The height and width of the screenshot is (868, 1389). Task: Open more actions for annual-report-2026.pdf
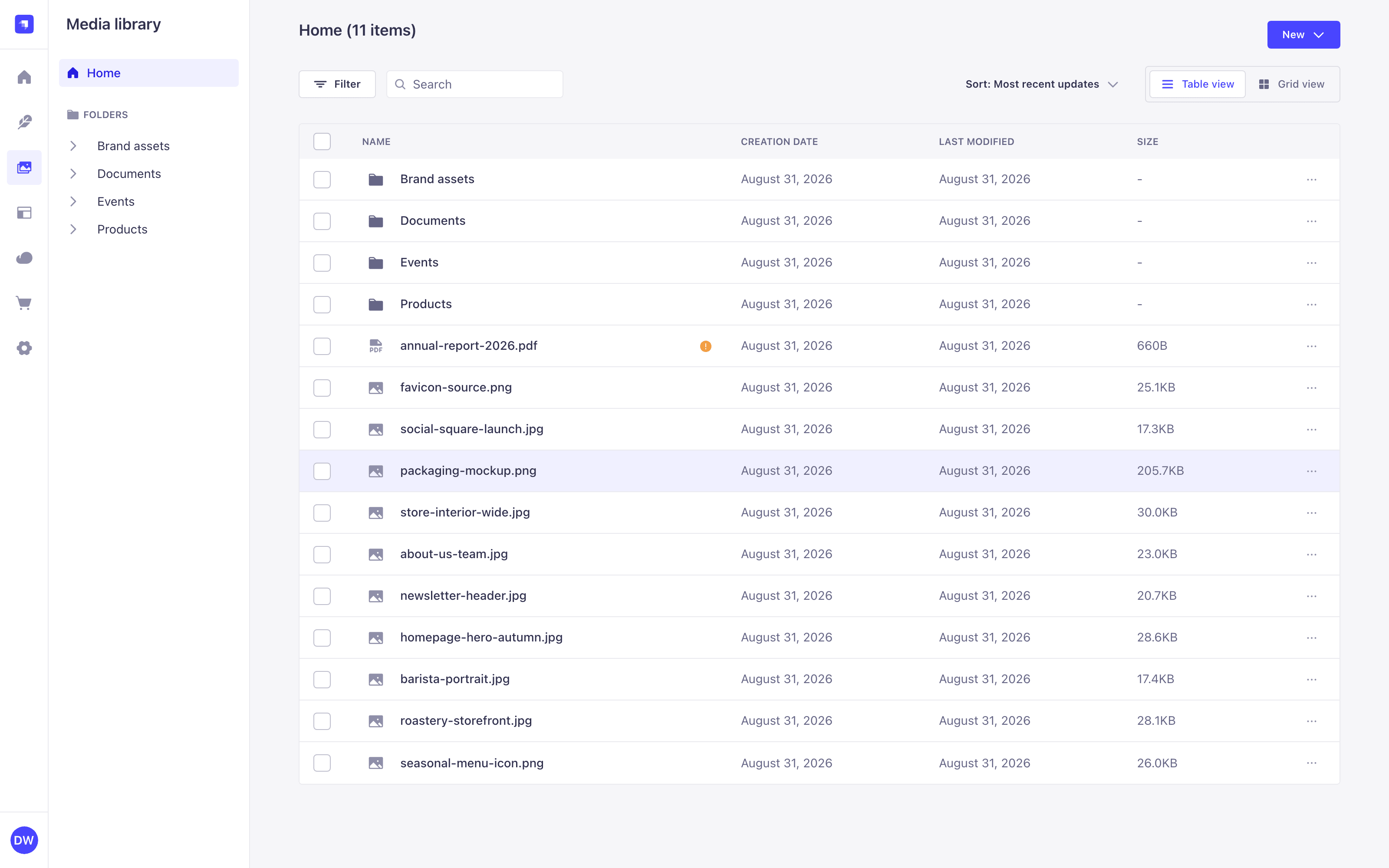tap(1311, 346)
